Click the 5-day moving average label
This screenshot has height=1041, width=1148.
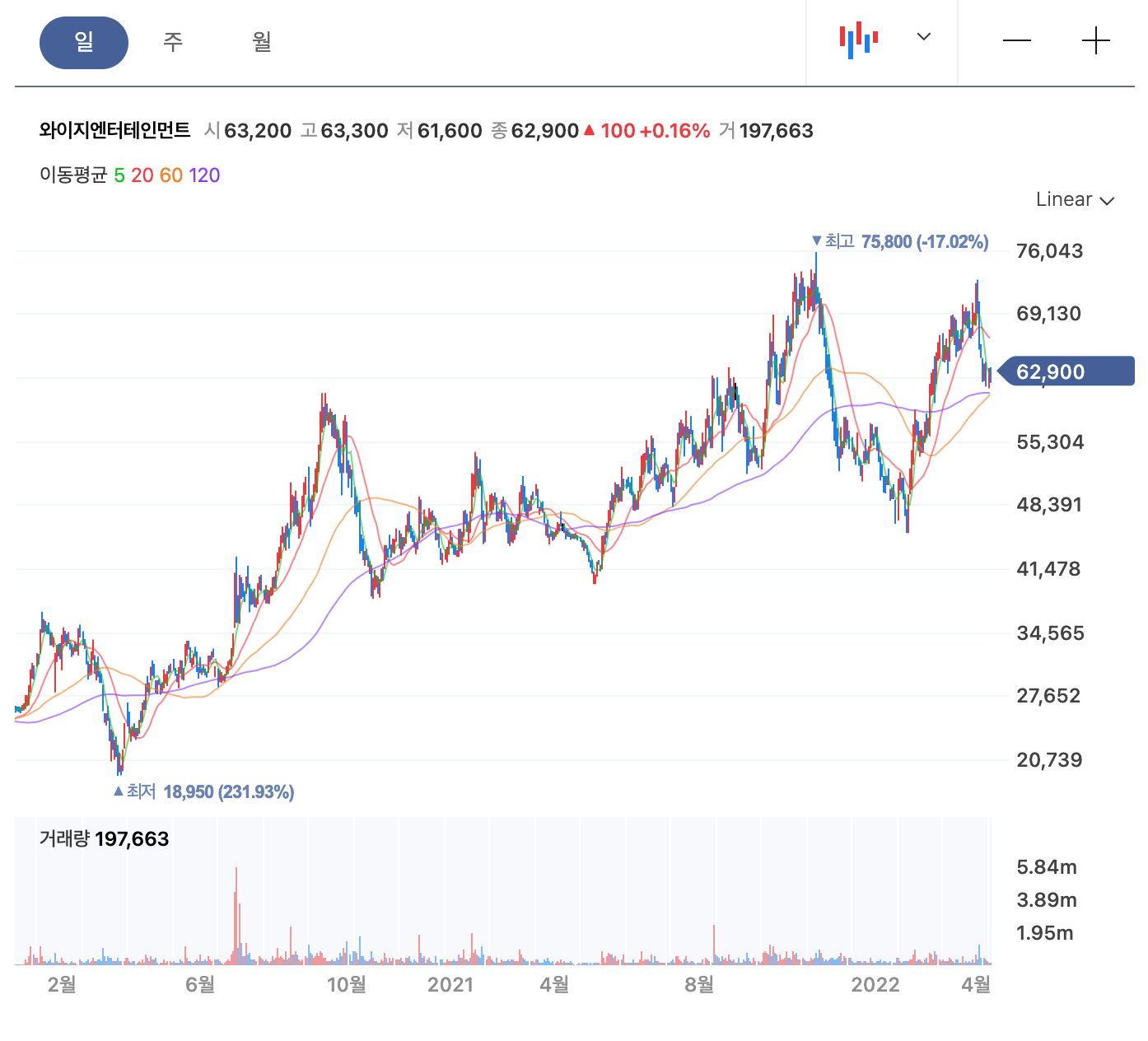click(119, 175)
